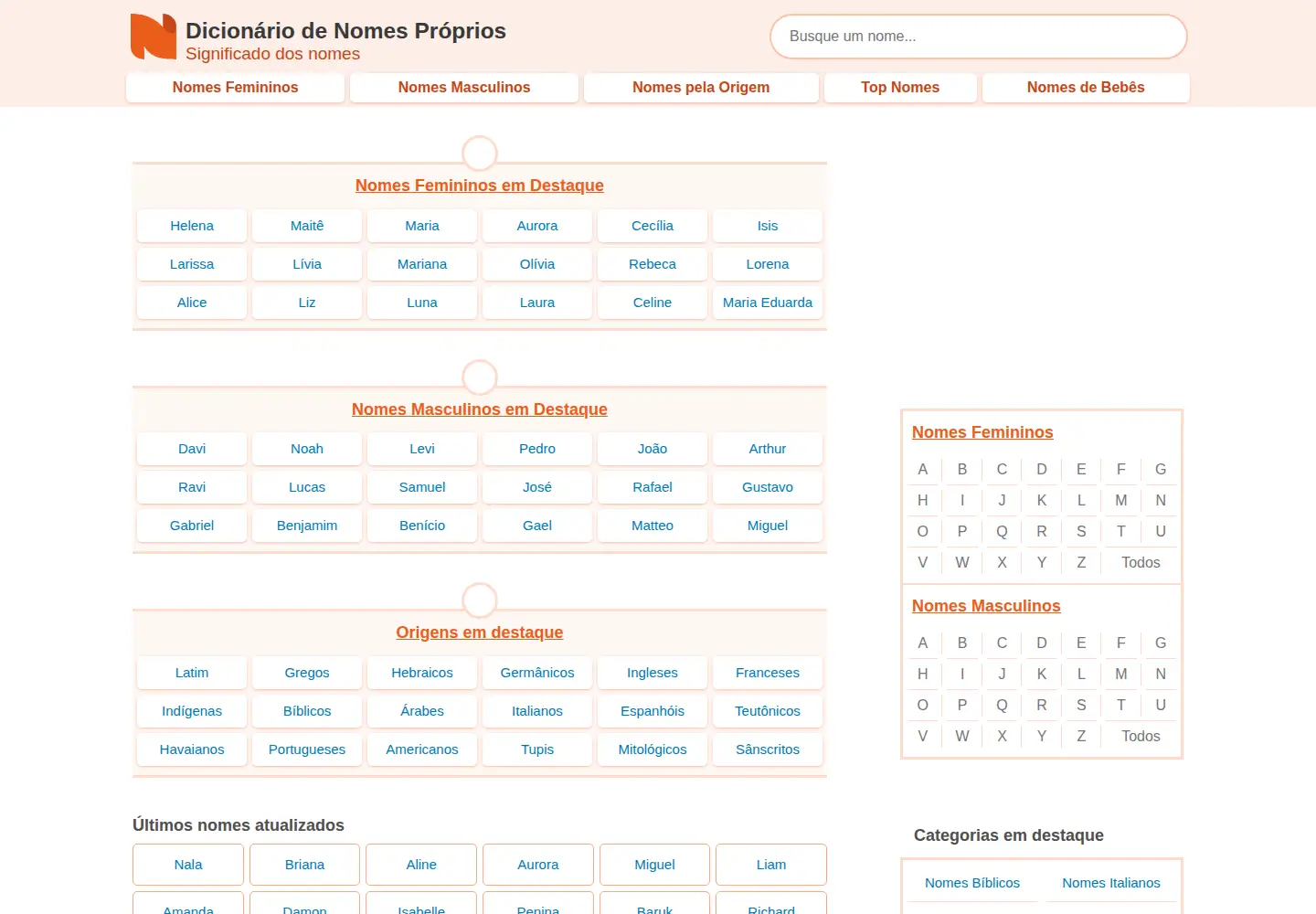This screenshot has width=1316, height=914.
Task: Open the Indígenas origin
Action: [192, 711]
